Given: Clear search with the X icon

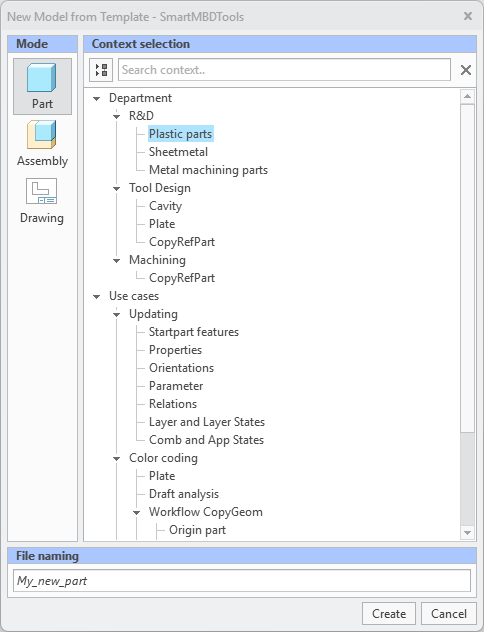Looking at the screenshot, I should pos(466,70).
